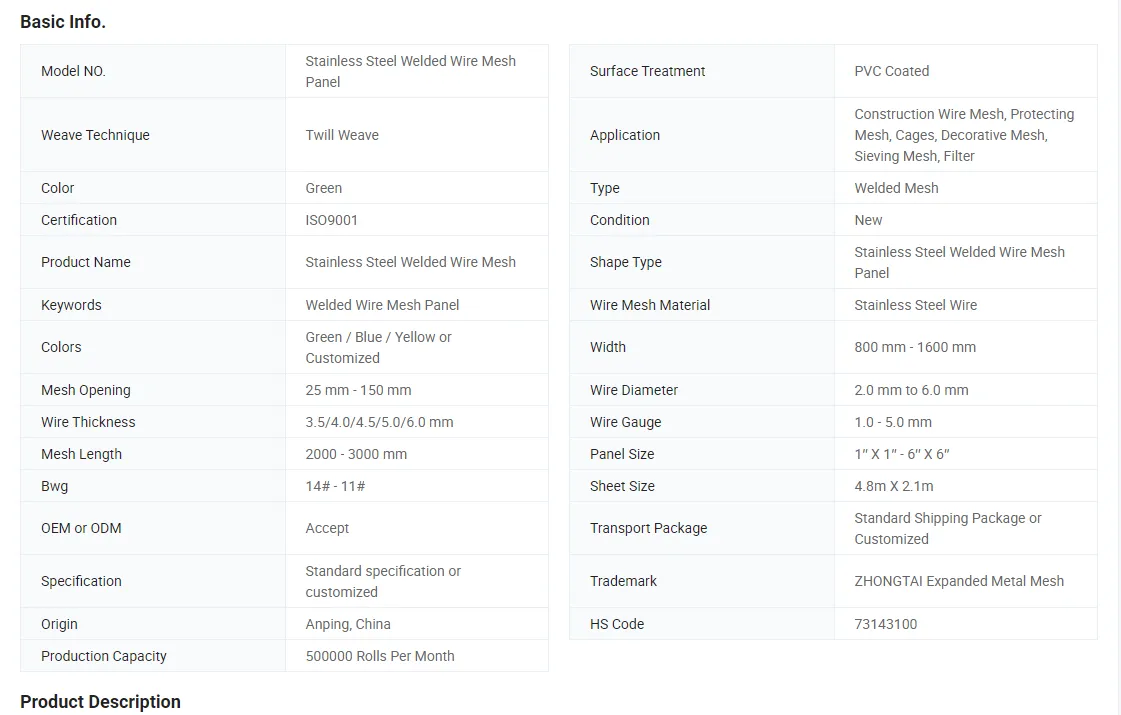Click the "800 mm - 1600 mm" width value

coord(915,347)
